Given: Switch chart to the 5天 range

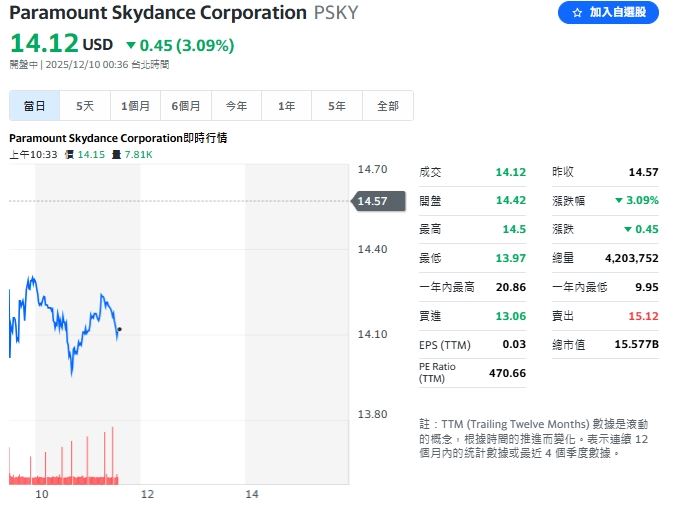Looking at the screenshot, I should pos(85,106).
